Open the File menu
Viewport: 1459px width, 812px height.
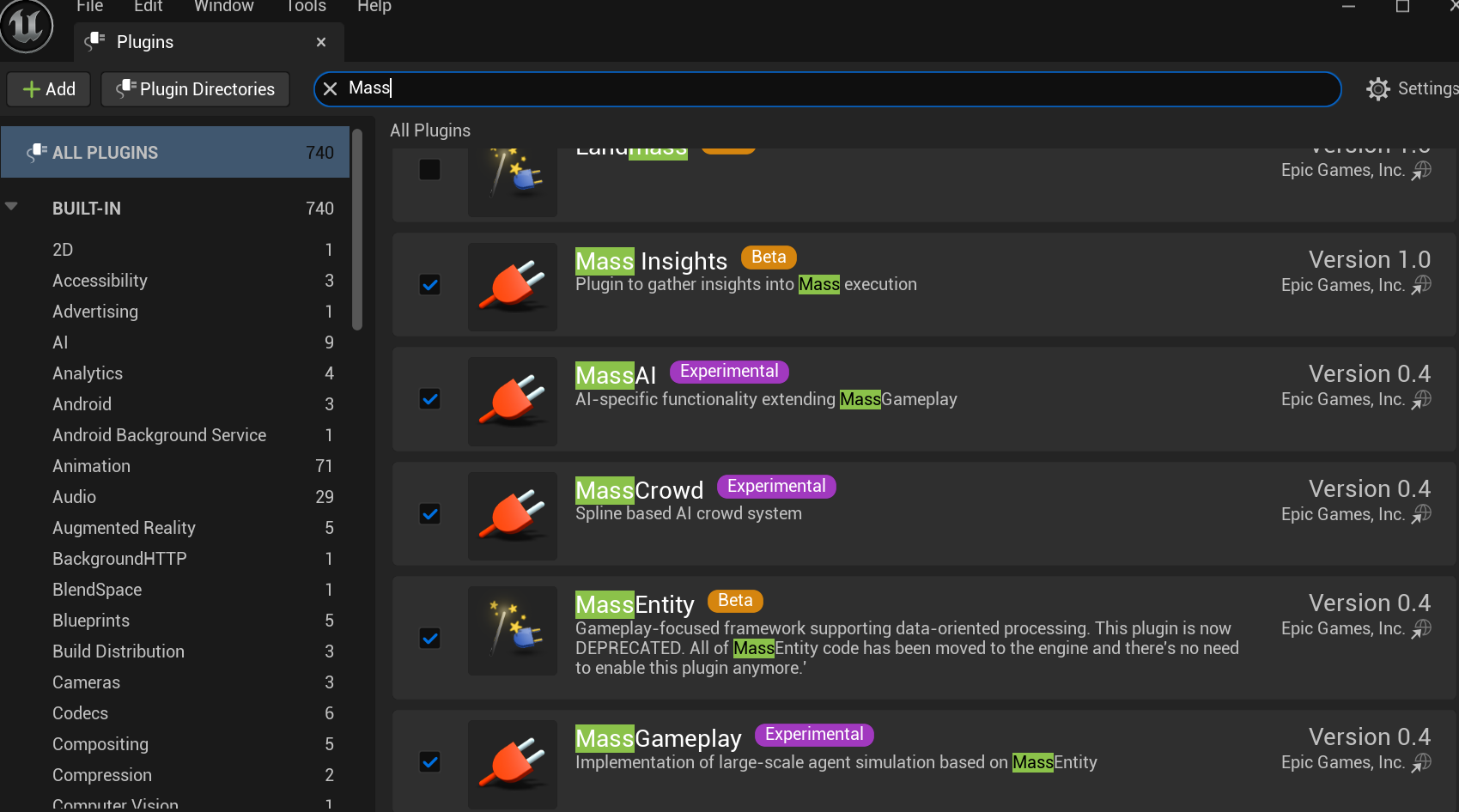pyautogui.click(x=90, y=7)
